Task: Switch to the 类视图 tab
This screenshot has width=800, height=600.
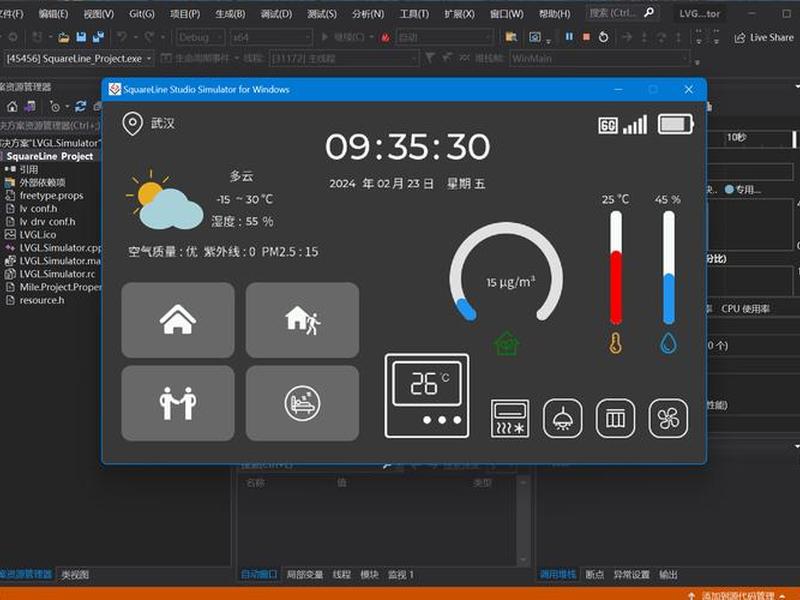Action: (x=75, y=574)
